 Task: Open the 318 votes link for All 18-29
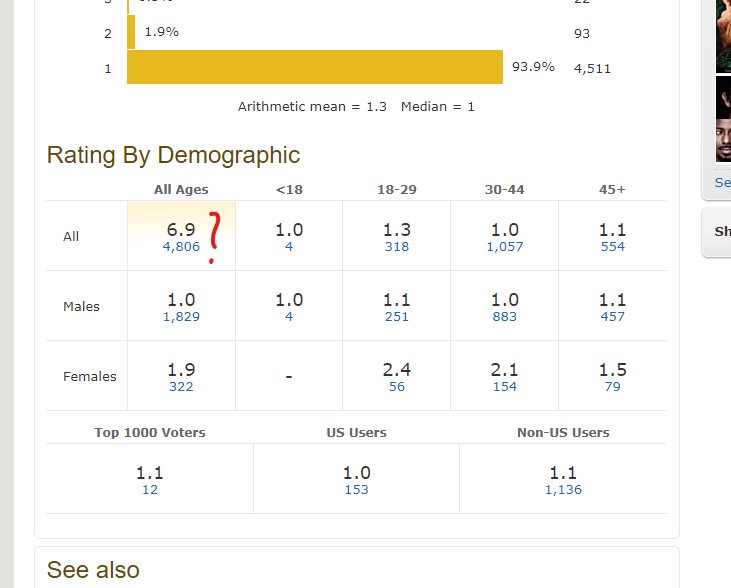point(397,246)
